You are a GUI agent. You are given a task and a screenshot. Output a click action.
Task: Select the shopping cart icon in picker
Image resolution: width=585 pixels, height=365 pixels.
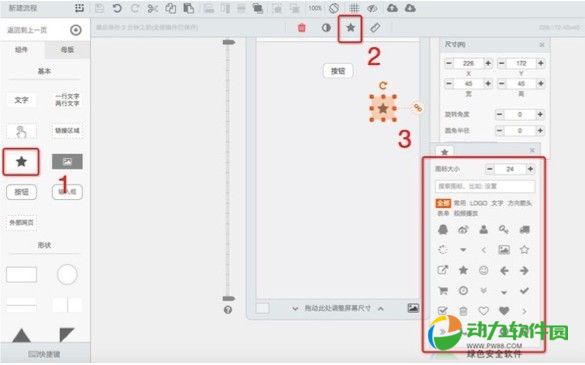pos(443,290)
